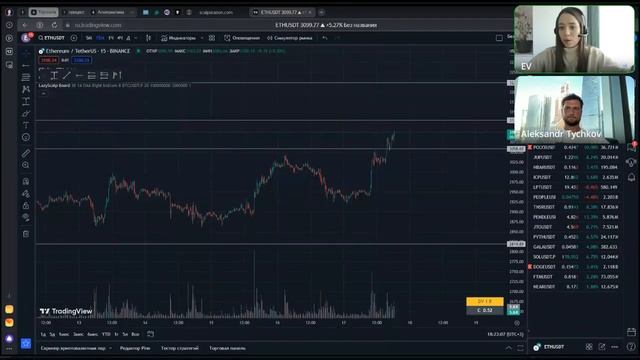Click favorite toolbar text cursor icon
The image size is (640, 360).
coord(54,75)
